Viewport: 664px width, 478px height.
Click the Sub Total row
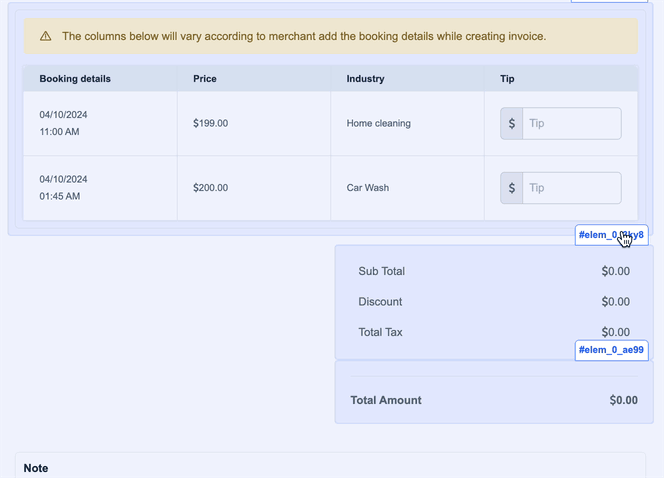point(493,271)
